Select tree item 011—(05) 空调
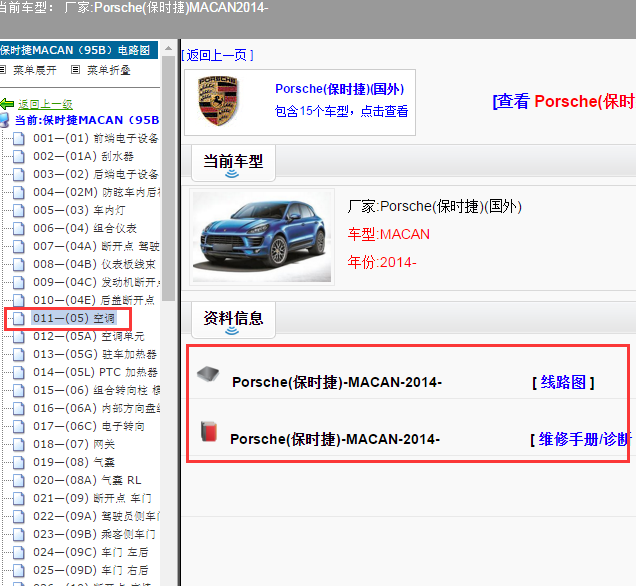The image size is (636, 586). click(x=74, y=318)
